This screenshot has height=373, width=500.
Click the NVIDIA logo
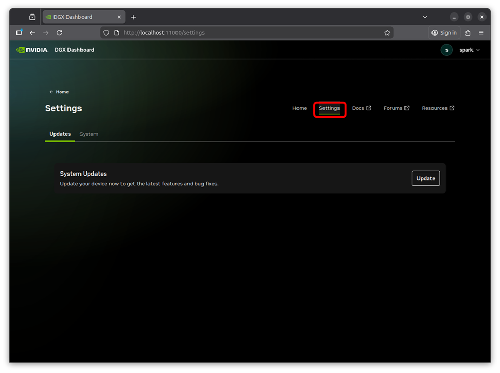(x=32, y=50)
